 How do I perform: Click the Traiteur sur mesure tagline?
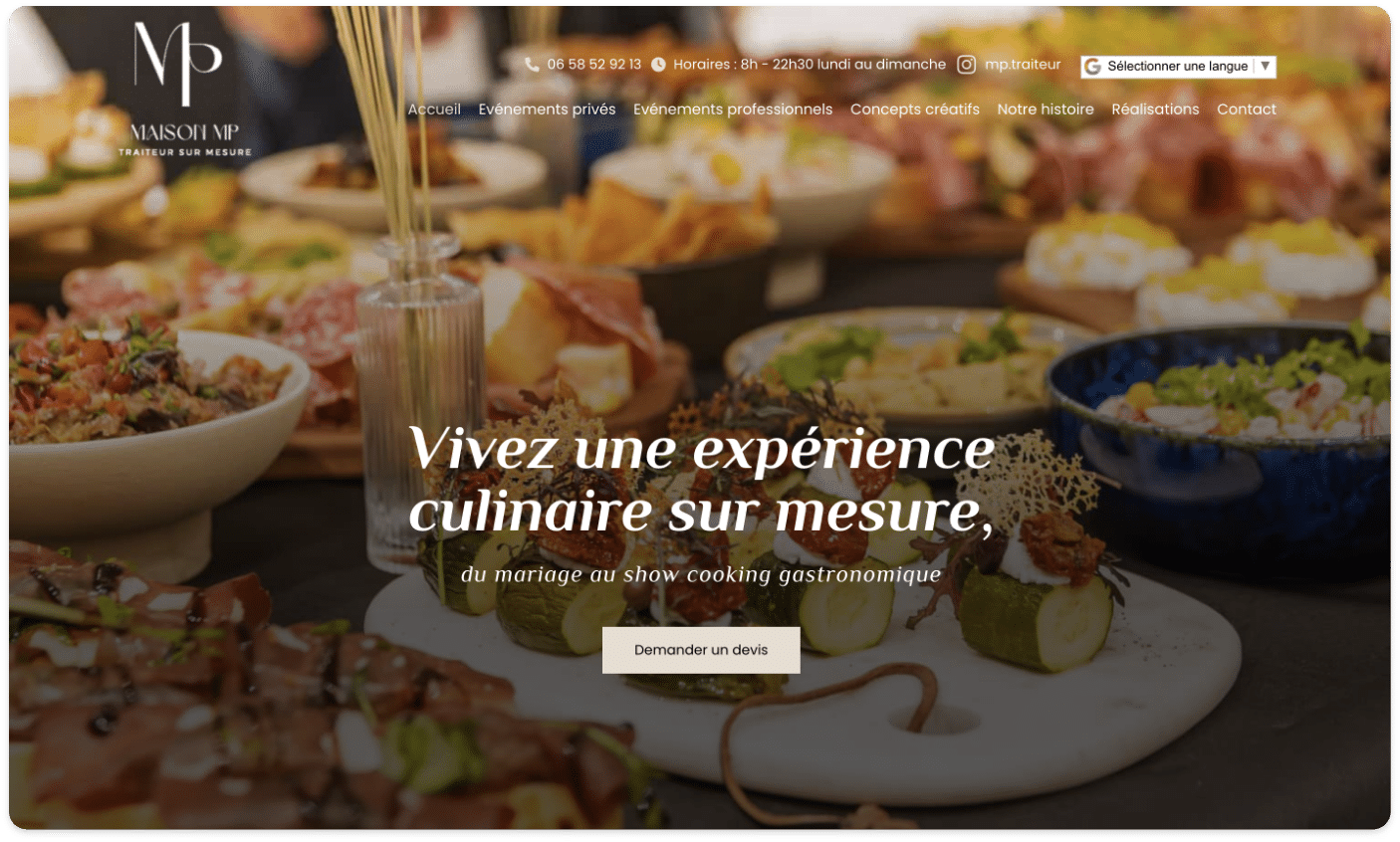tap(185, 152)
